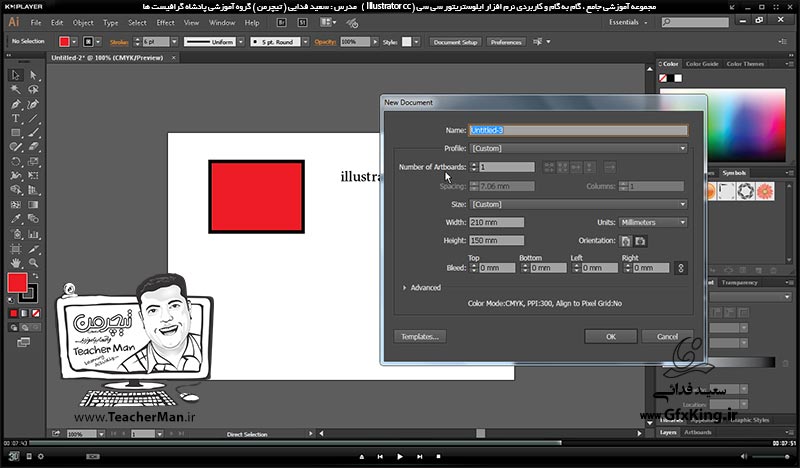800x468 pixels.
Task: Open the zoom level dropdown in status bar
Action: pos(102,434)
